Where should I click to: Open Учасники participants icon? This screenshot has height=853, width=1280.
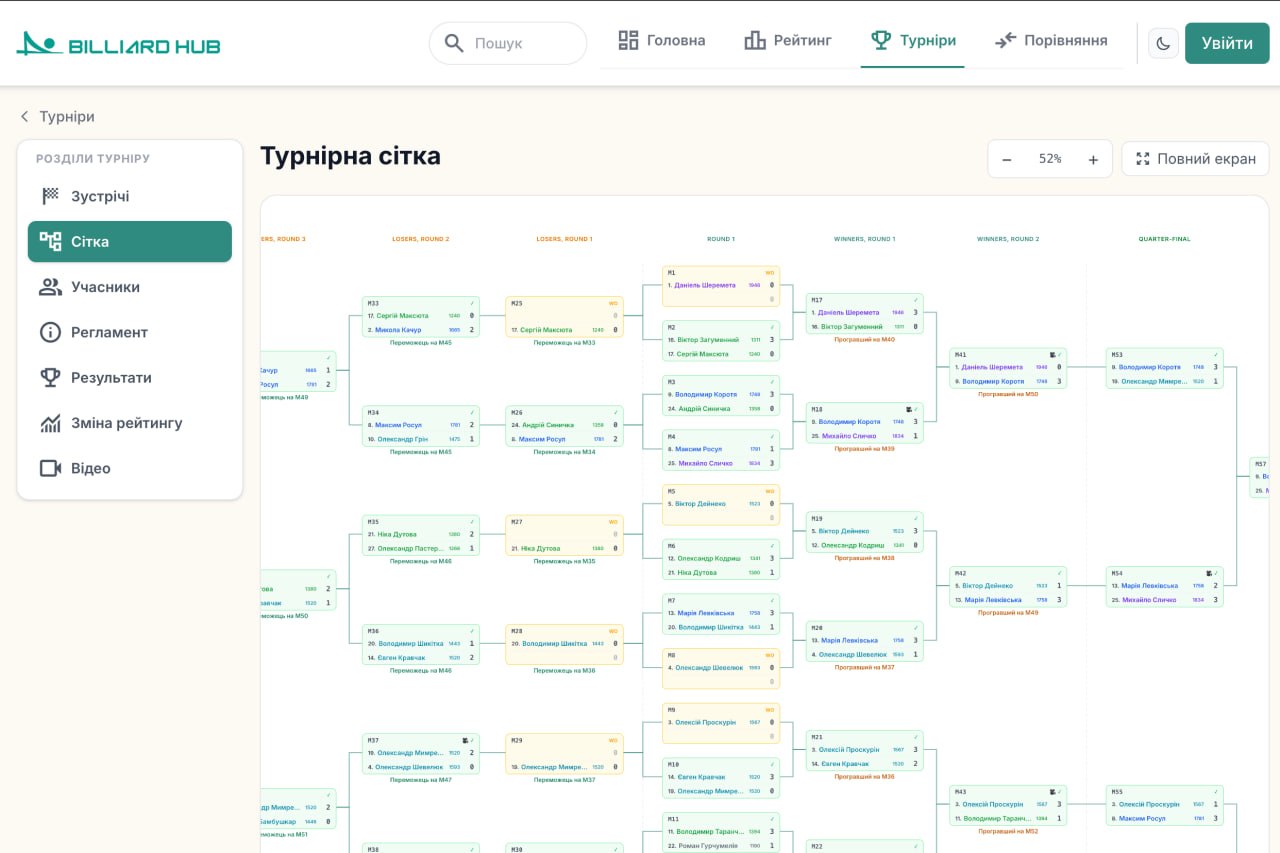[50, 287]
